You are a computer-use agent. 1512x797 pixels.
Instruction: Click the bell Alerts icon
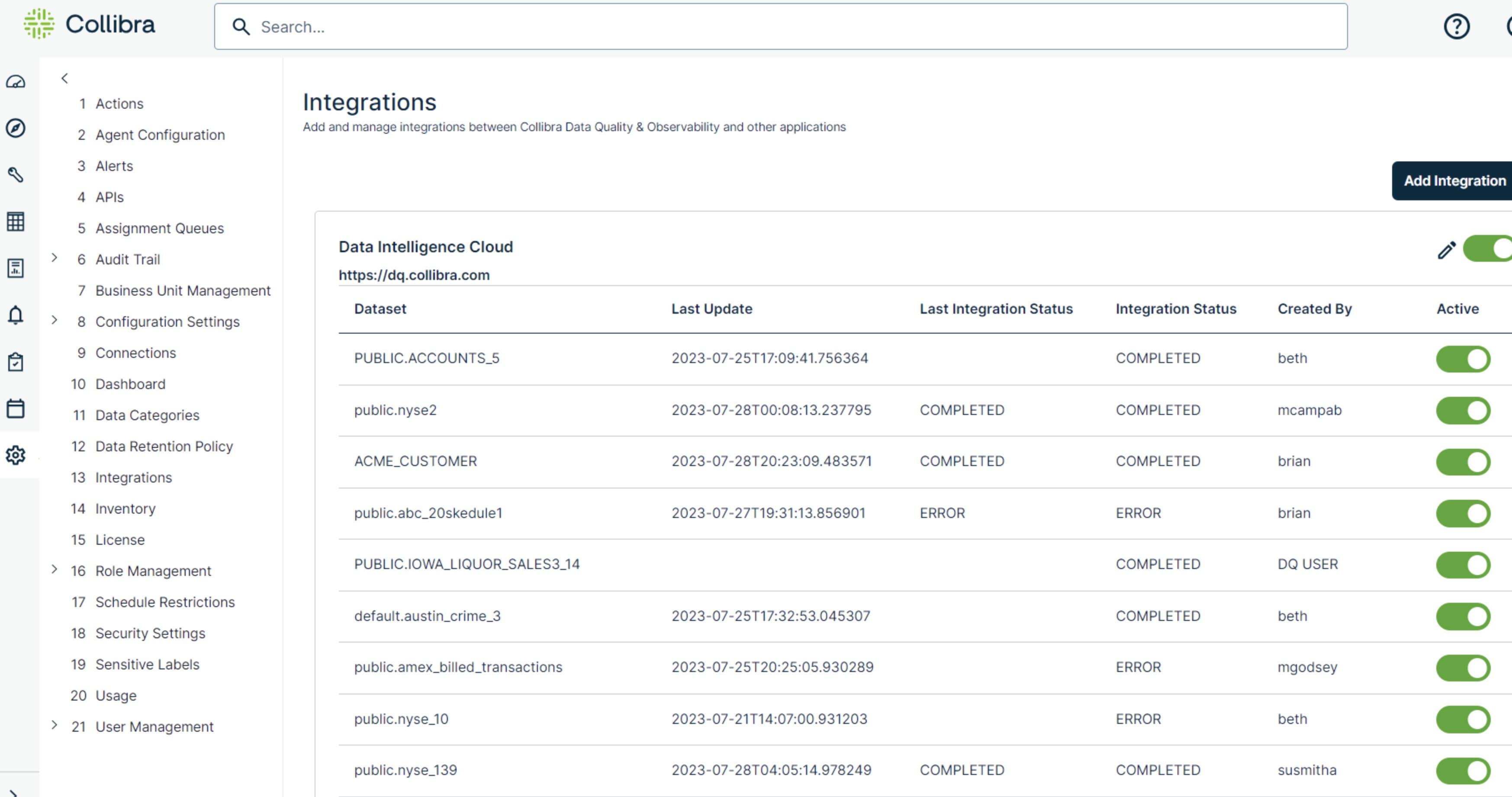(x=16, y=315)
